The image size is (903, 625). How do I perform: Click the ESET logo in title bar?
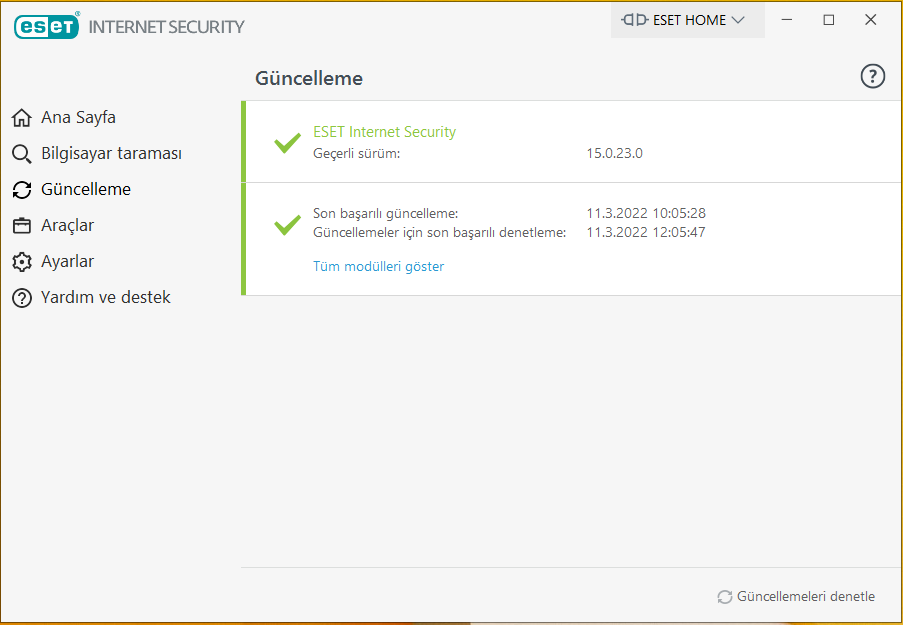(x=46, y=26)
